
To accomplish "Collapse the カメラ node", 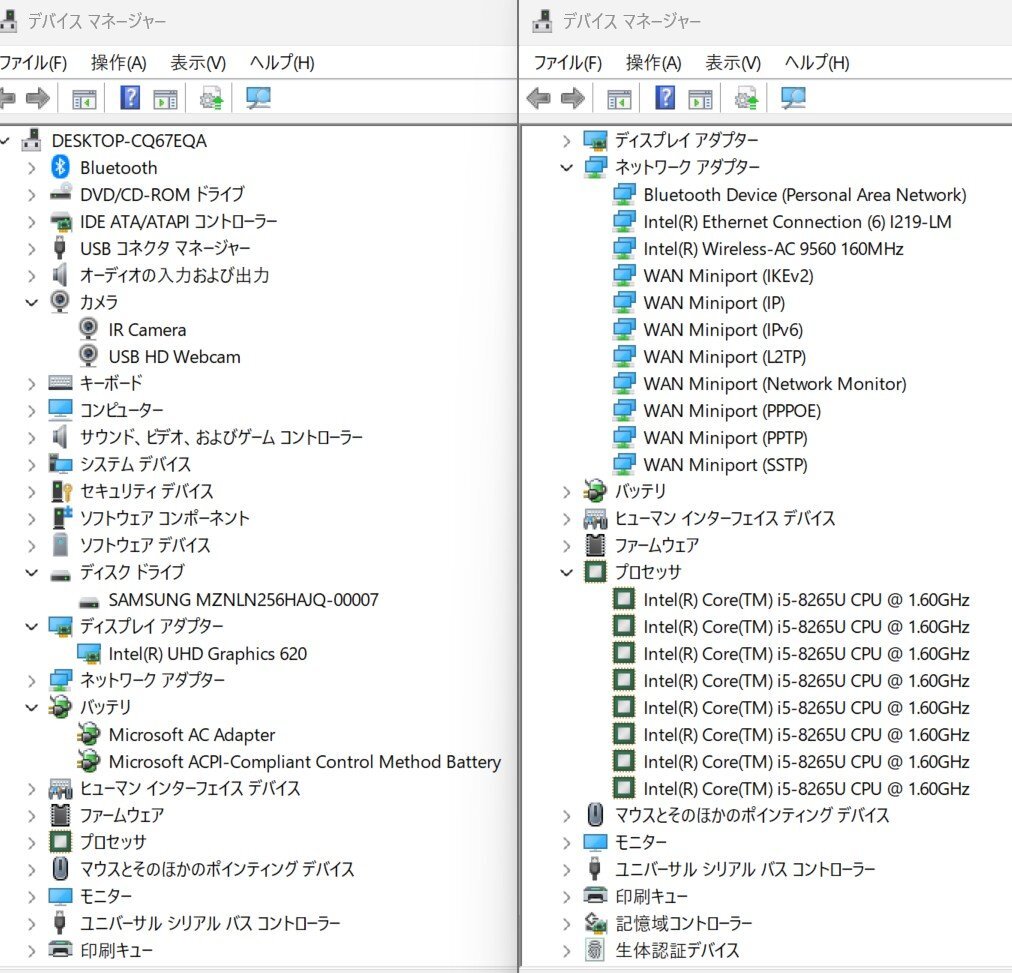I will [x=31, y=302].
